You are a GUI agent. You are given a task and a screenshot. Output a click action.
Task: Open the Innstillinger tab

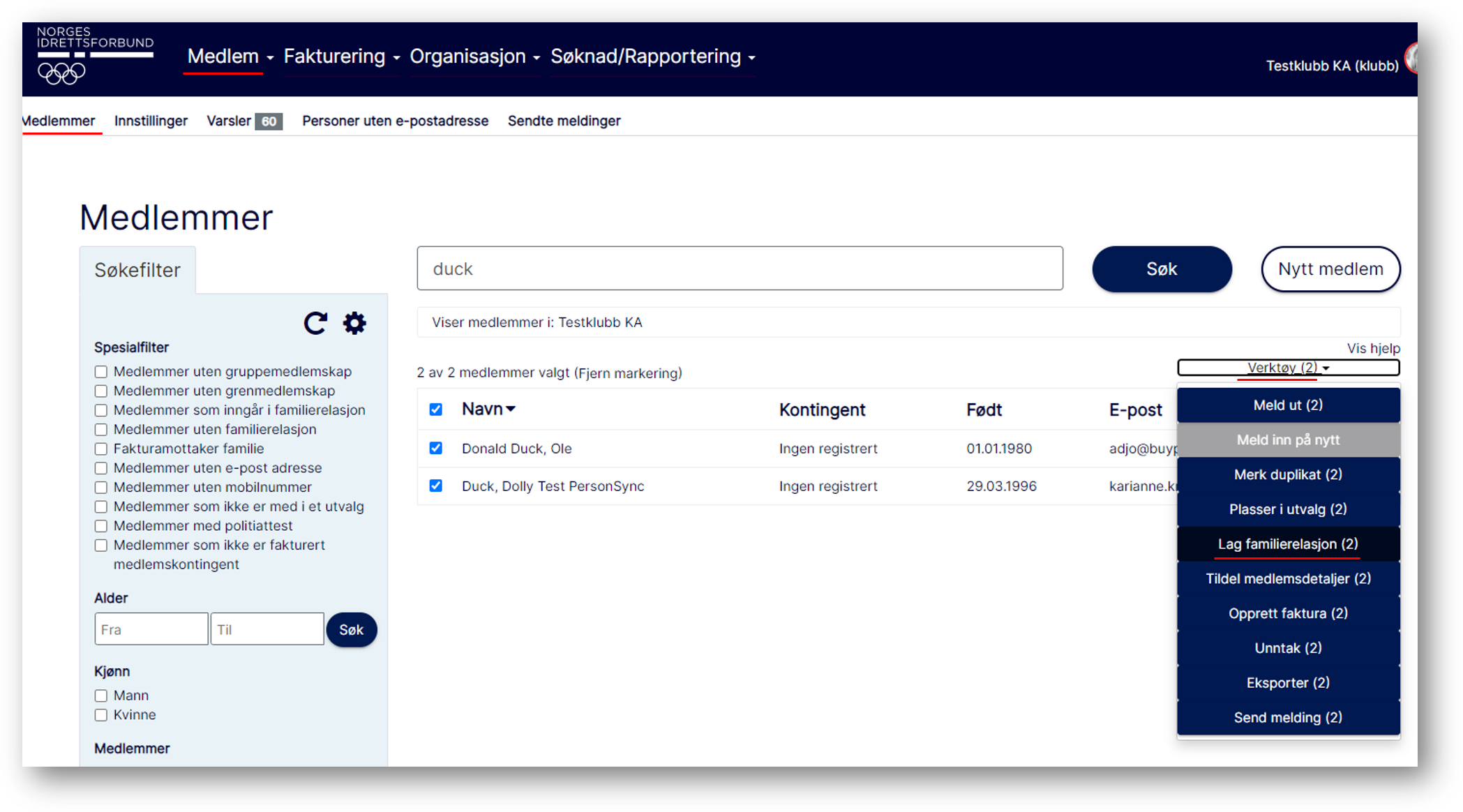coord(151,121)
